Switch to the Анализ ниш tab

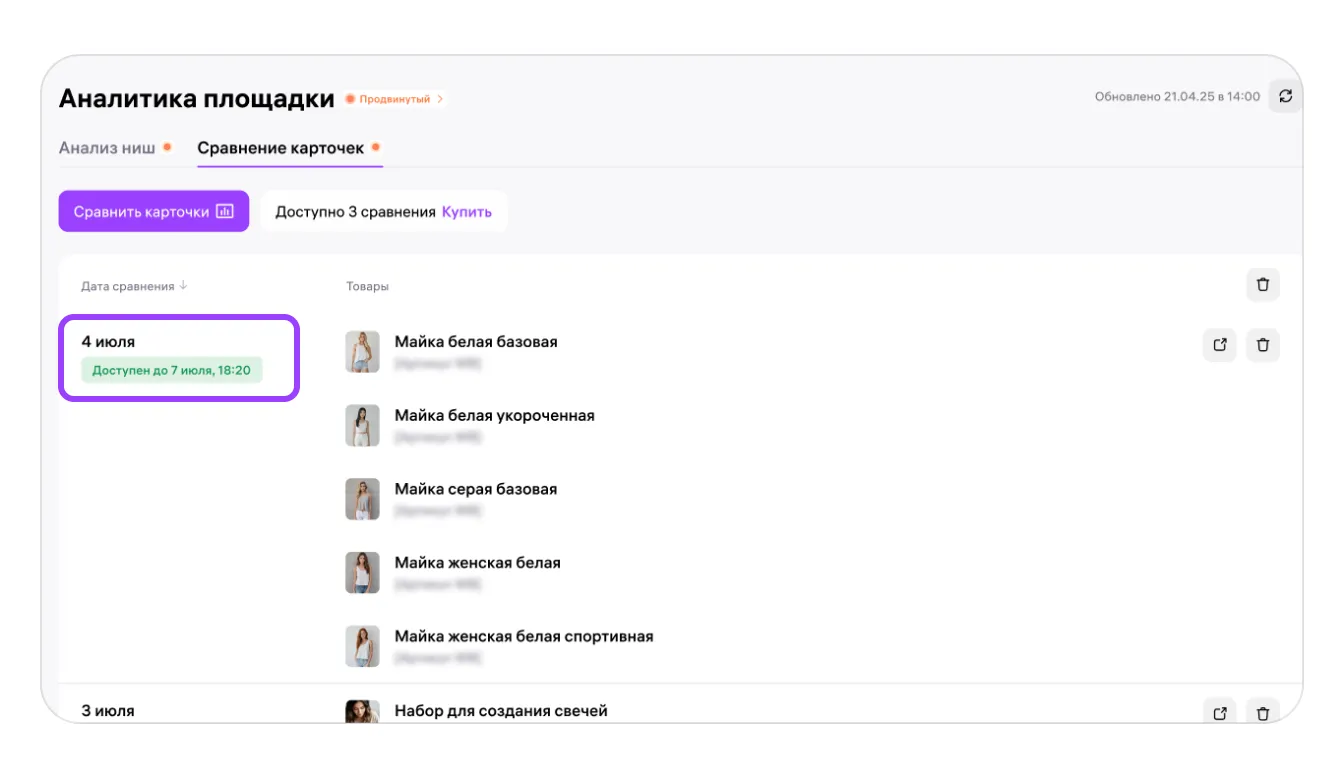pos(107,148)
